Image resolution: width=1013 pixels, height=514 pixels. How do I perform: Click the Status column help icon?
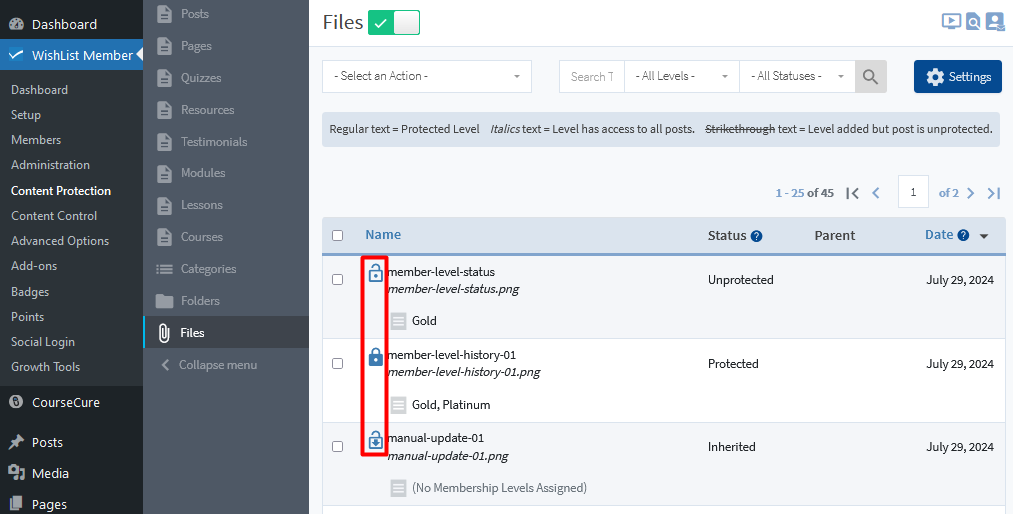coord(757,236)
